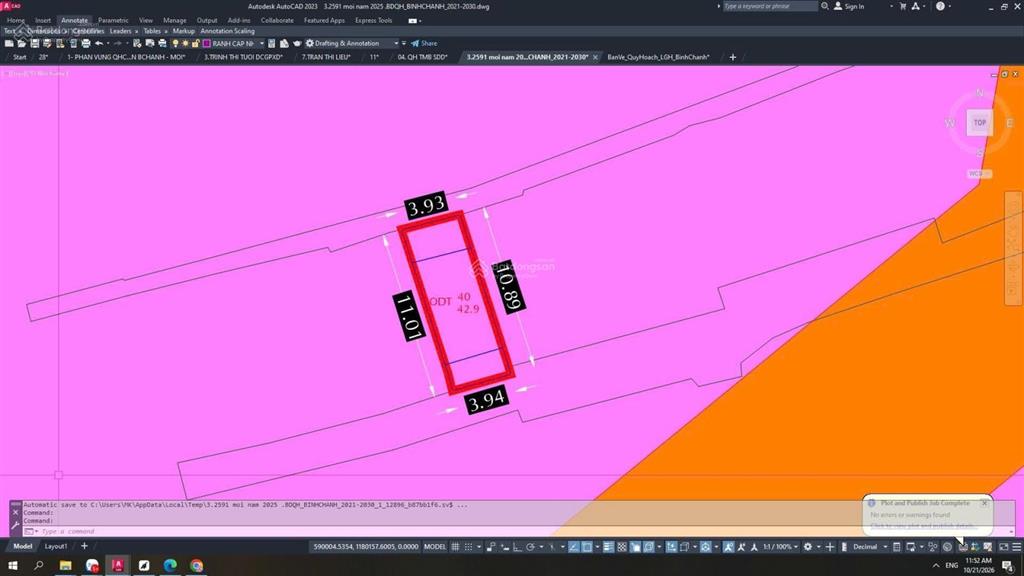Click the search magnifier icon beside keyword box

pos(825,6)
